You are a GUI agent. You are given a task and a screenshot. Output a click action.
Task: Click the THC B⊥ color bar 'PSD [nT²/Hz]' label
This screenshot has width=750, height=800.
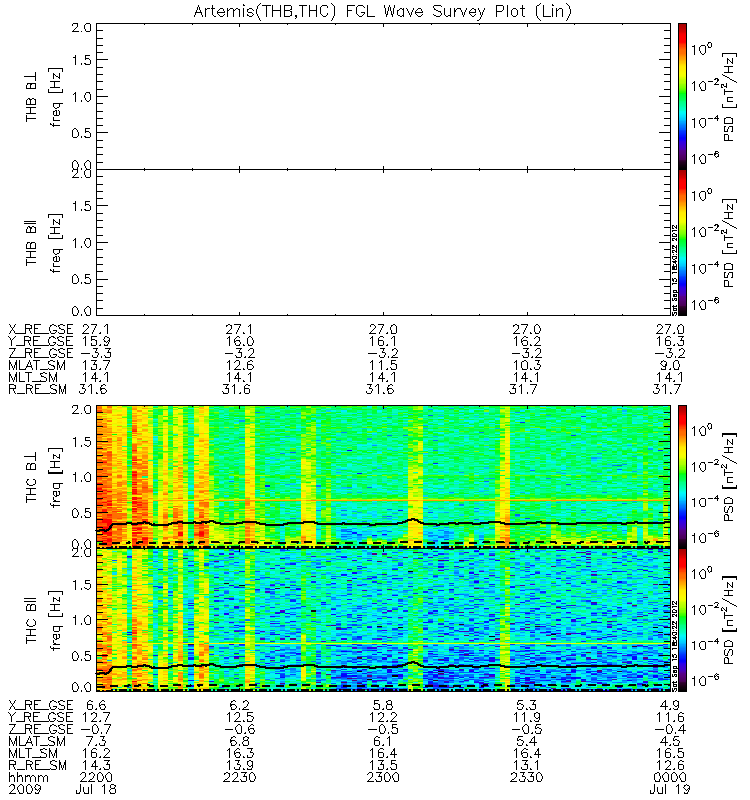pos(730,477)
